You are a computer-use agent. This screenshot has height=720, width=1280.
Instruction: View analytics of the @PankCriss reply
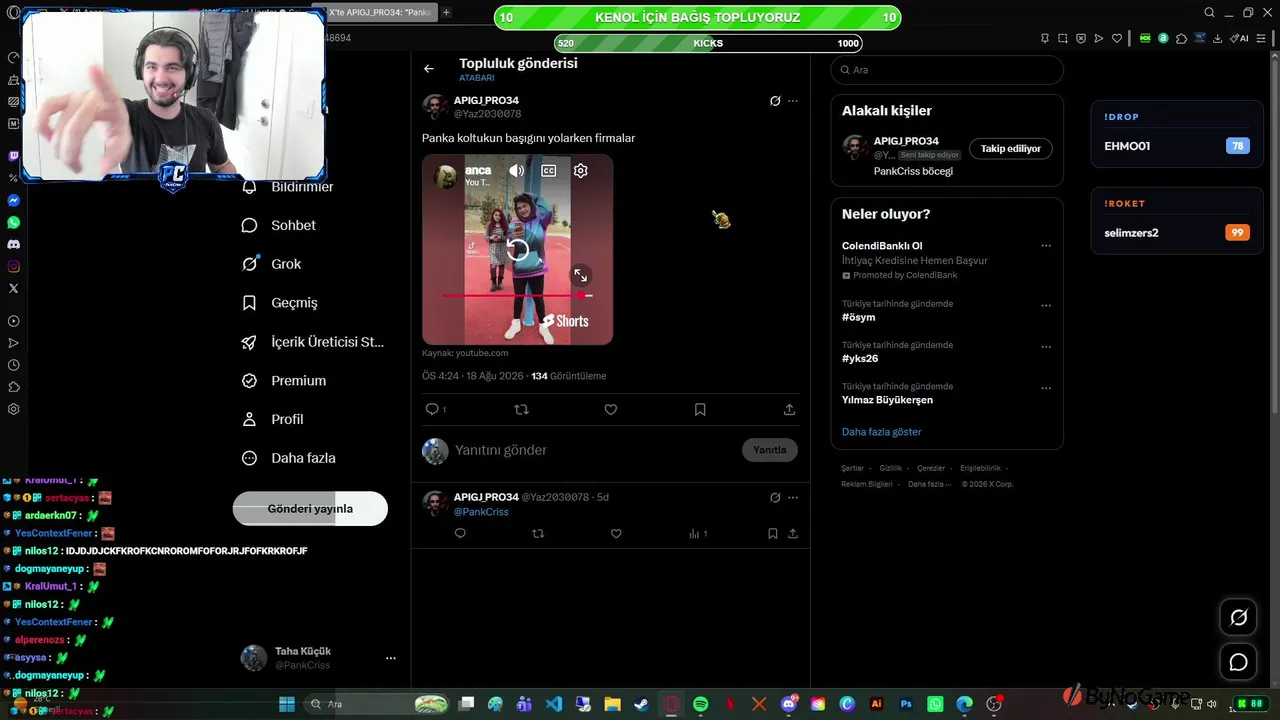coord(699,534)
